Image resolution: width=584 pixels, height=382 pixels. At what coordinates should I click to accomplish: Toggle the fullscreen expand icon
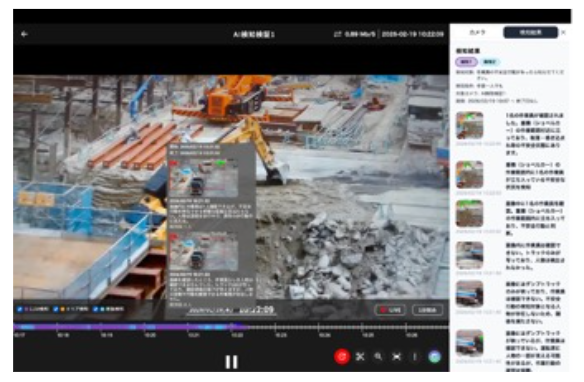click(397, 357)
